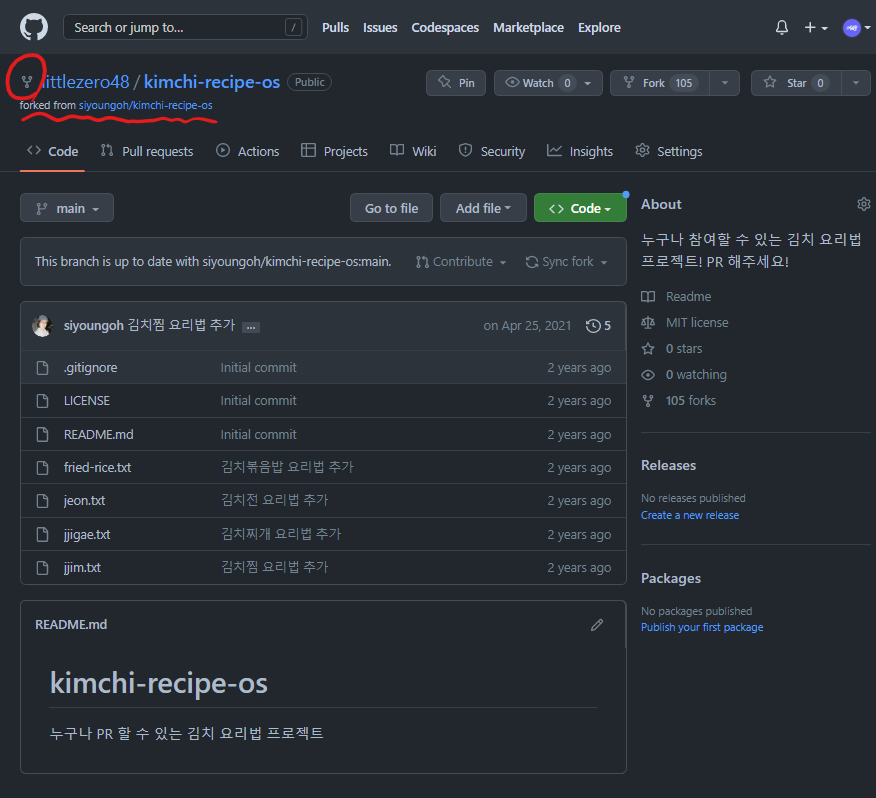Screen dimensions: 876x798
Task: Open the Releases heading link
Action: pos(668,466)
